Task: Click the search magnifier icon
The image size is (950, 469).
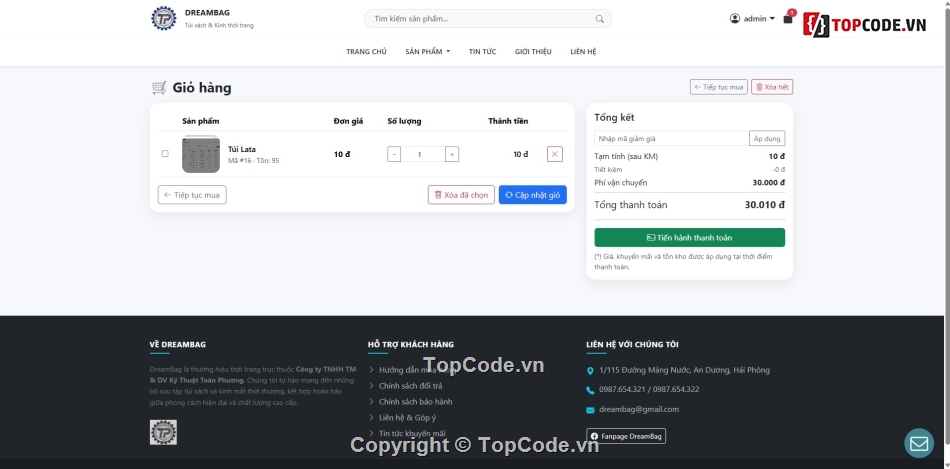Action: click(x=599, y=19)
